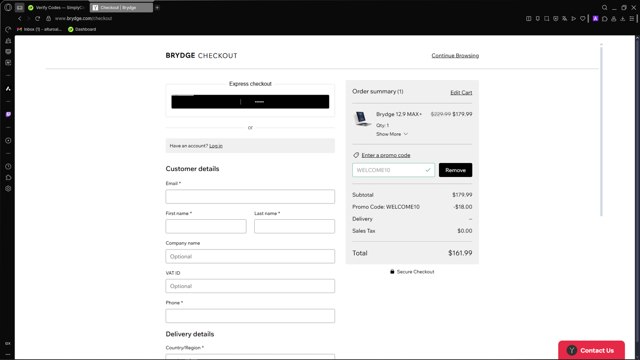The image size is (640, 360).
Task: Click the VAT ID optional field
Action: click(250, 286)
